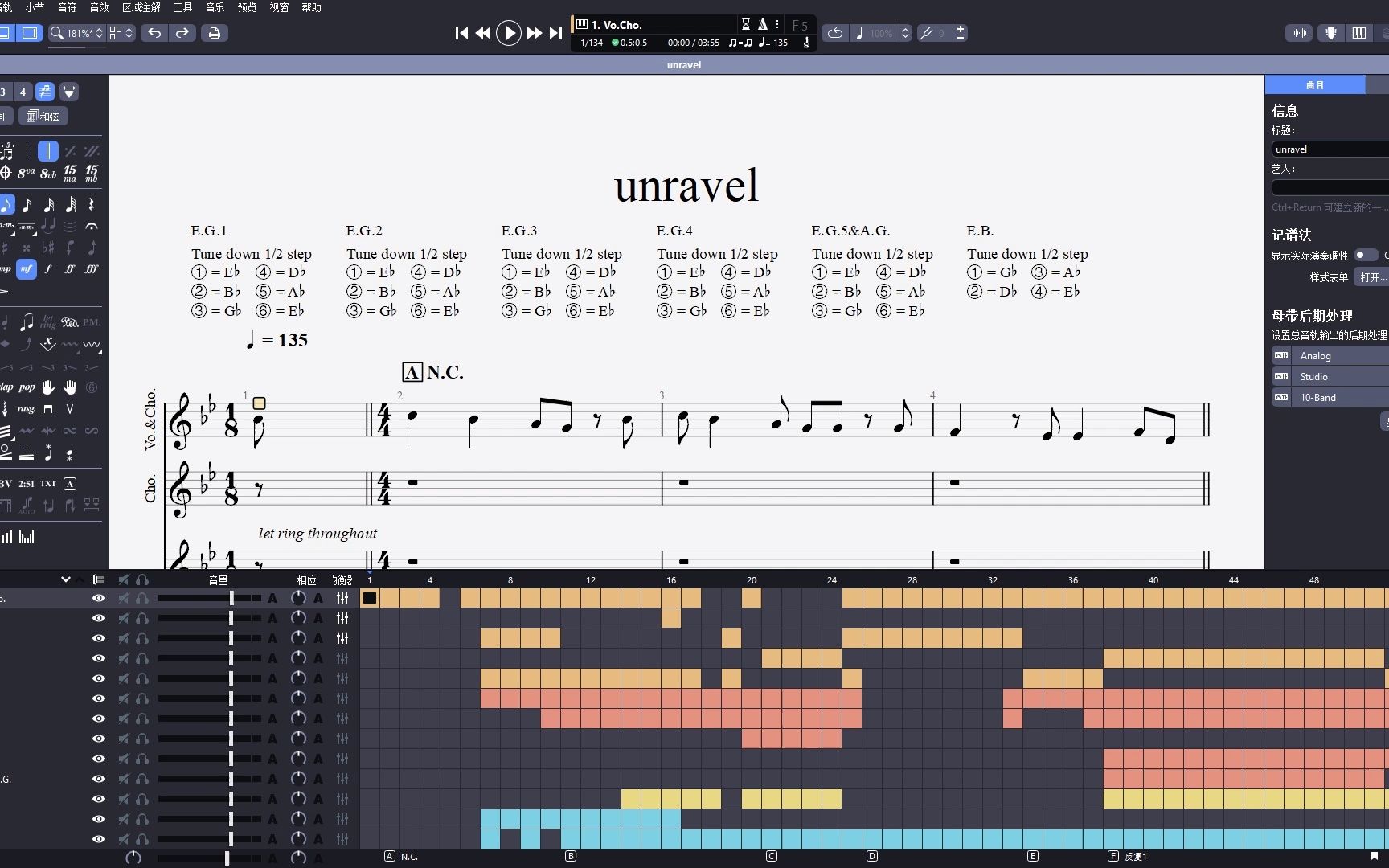Viewport: 1389px width, 868px height.
Task: Solo the first track with headphones icon
Action: (142, 598)
